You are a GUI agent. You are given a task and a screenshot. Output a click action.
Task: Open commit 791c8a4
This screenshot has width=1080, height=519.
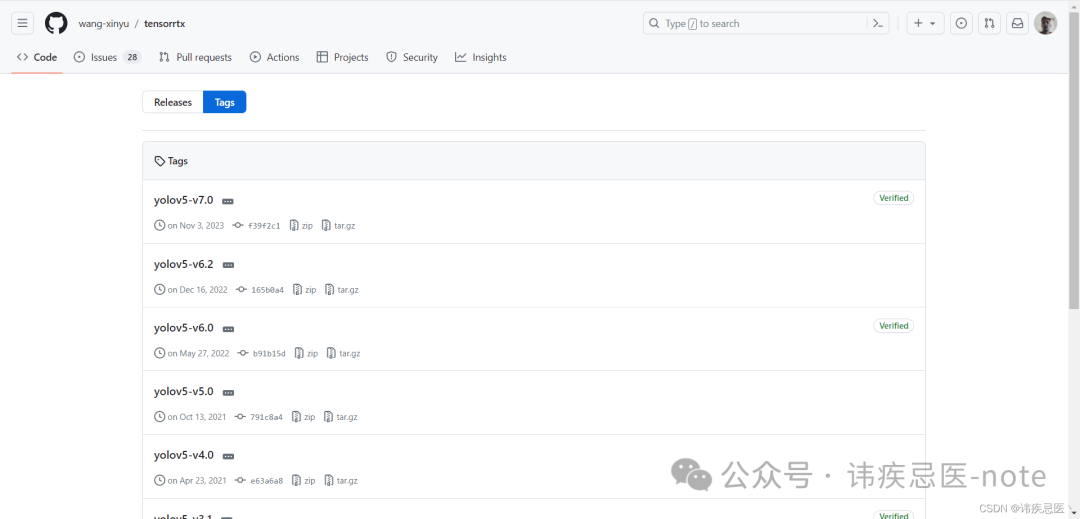pos(259,417)
